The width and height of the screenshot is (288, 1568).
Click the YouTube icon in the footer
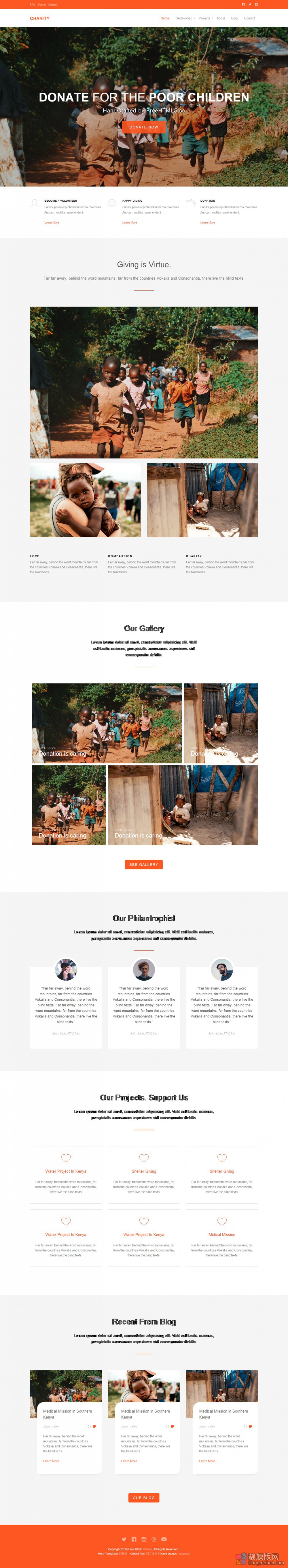click(x=164, y=1540)
